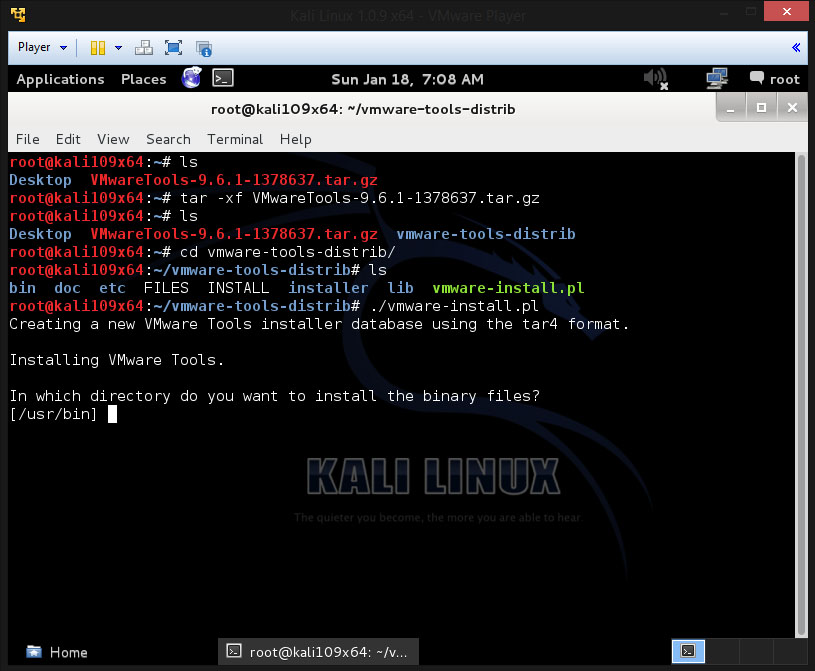This screenshot has height=671, width=815.
Task: Click the INSTALL entry in listing
Action: 238,288
